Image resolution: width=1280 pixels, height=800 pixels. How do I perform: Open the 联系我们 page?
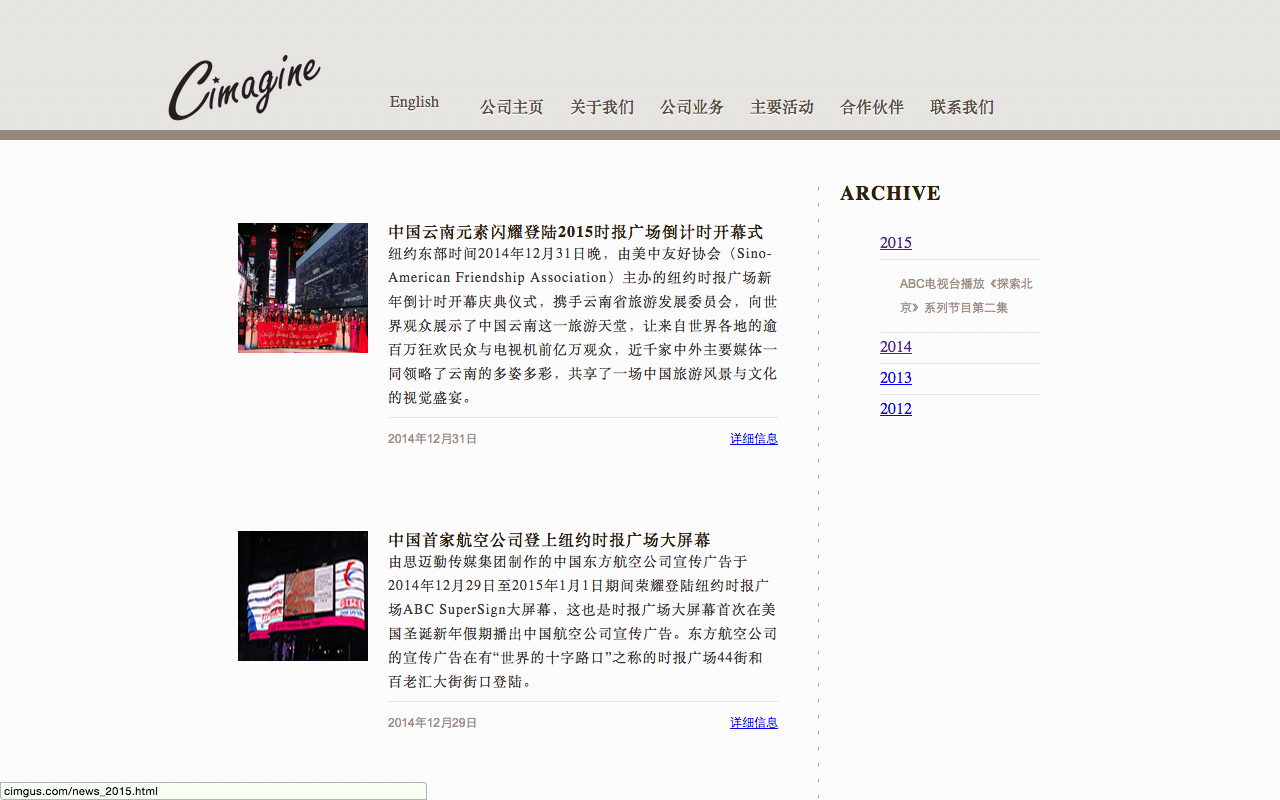coord(962,107)
